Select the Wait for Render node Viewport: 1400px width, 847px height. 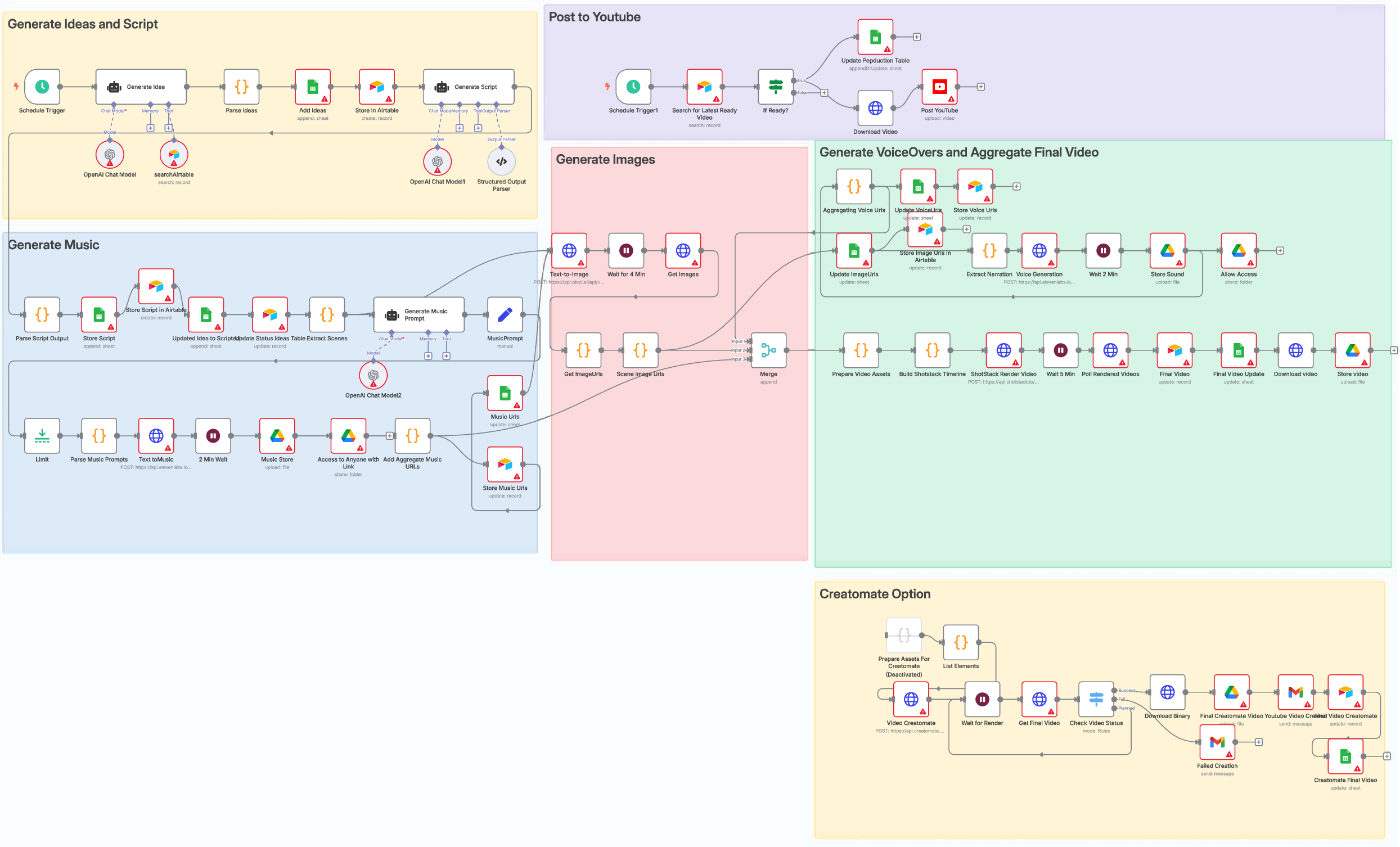[983, 699]
